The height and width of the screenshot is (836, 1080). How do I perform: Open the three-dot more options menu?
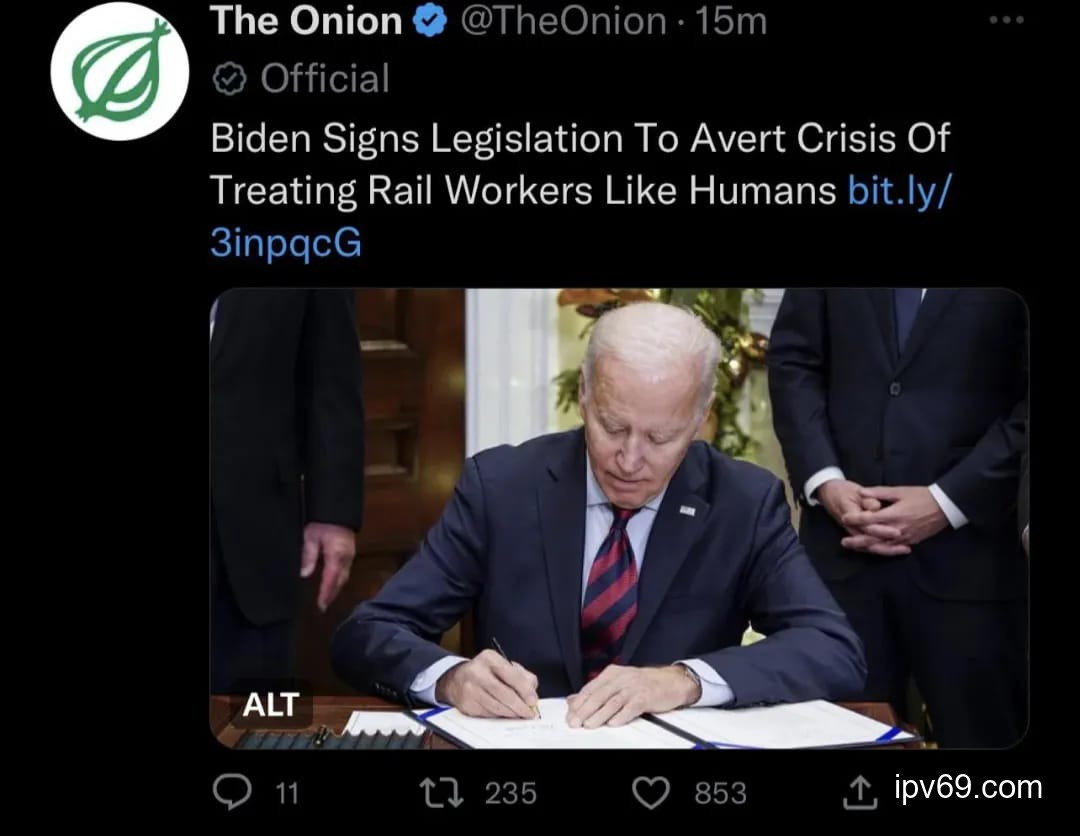(x=1006, y=20)
